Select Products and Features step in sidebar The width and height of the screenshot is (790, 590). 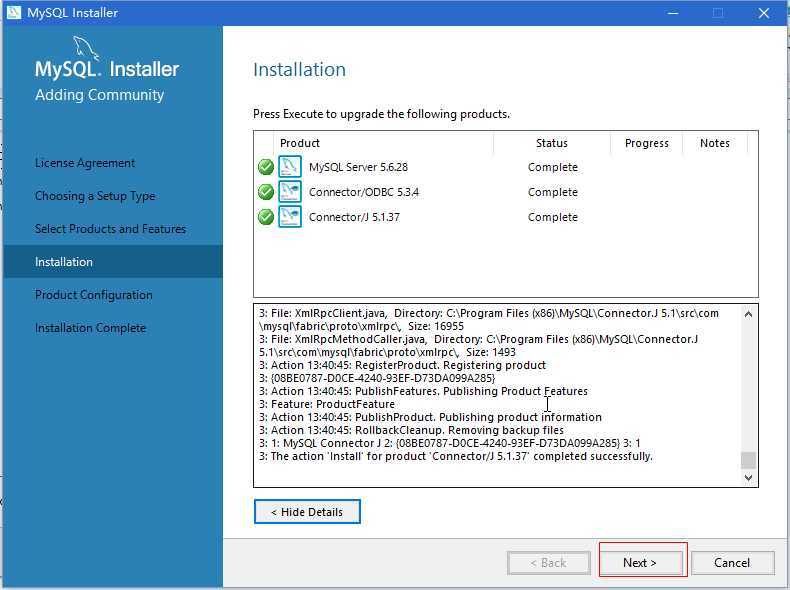pos(110,229)
